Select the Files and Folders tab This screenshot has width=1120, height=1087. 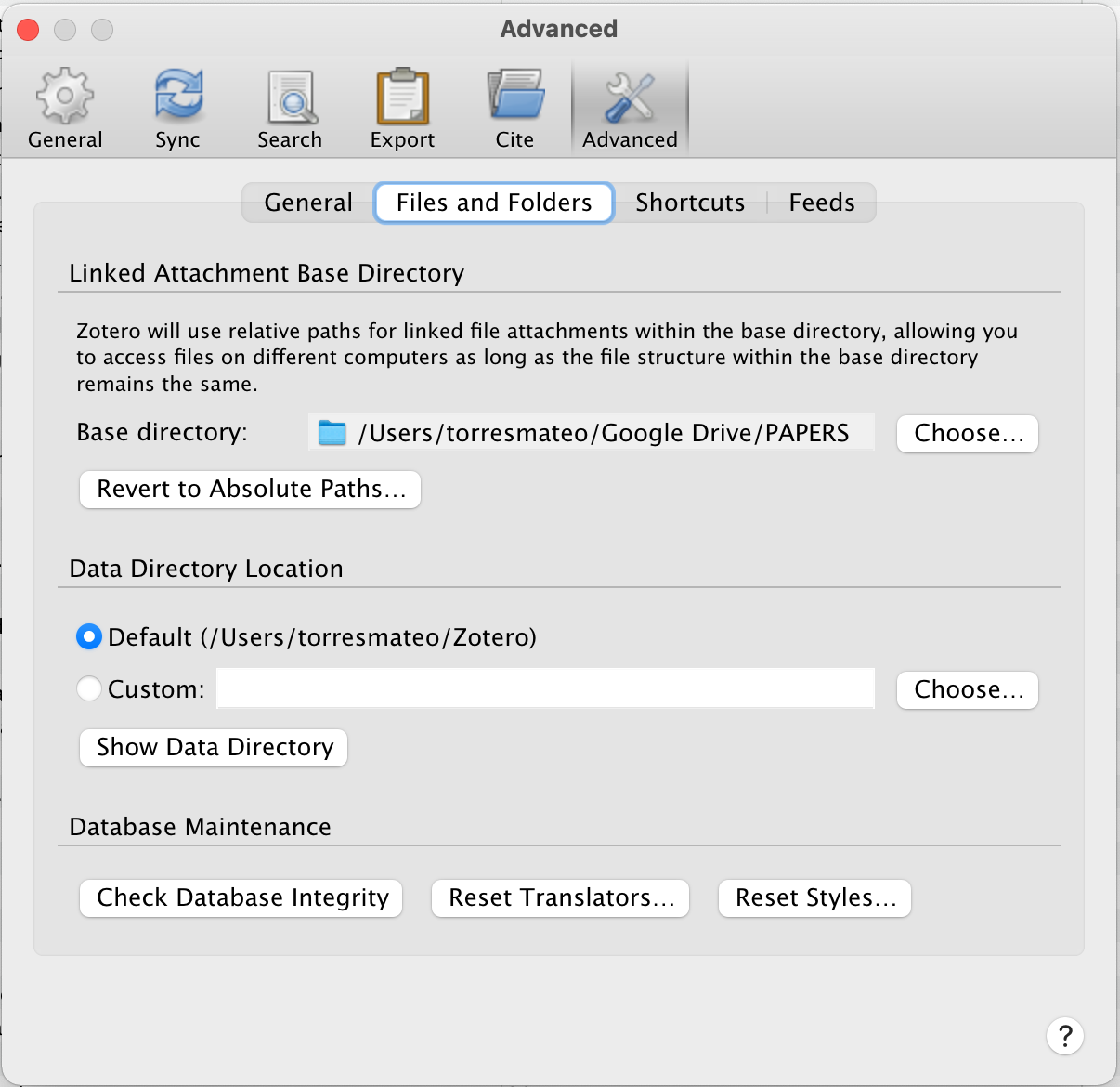point(494,203)
